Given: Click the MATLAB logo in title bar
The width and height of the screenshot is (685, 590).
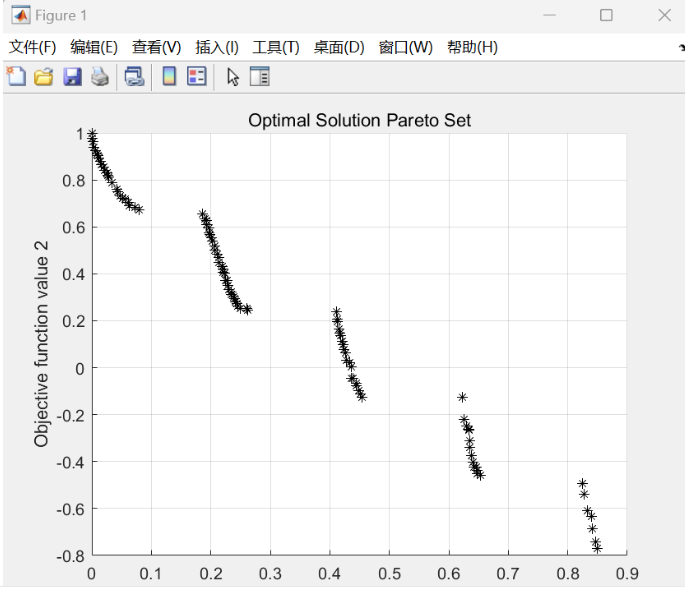Looking at the screenshot, I should 21,15.
